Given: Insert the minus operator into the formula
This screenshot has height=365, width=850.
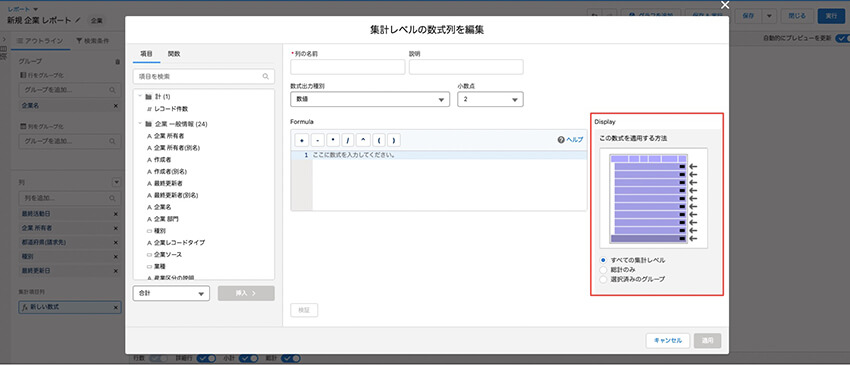Looking at the screenshot, I should click(x=317, y=140).
